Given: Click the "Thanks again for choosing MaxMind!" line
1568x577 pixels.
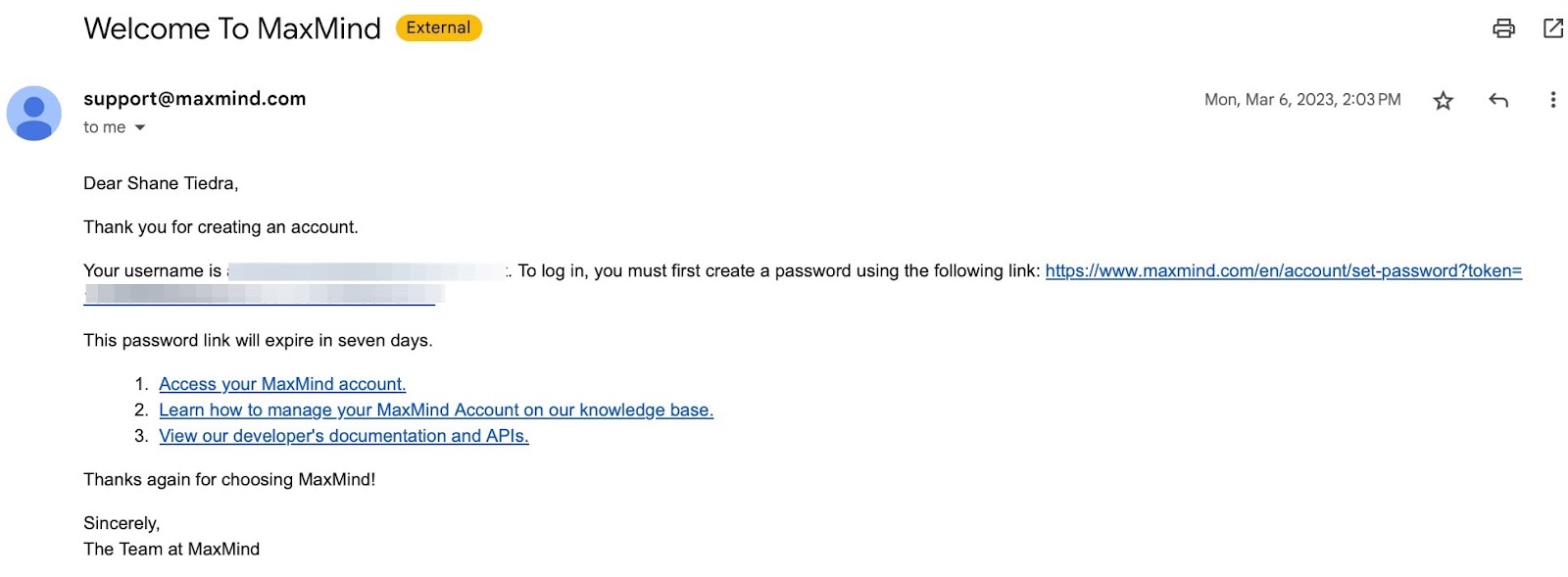Looking at the screenshot, I should (229, 480).
